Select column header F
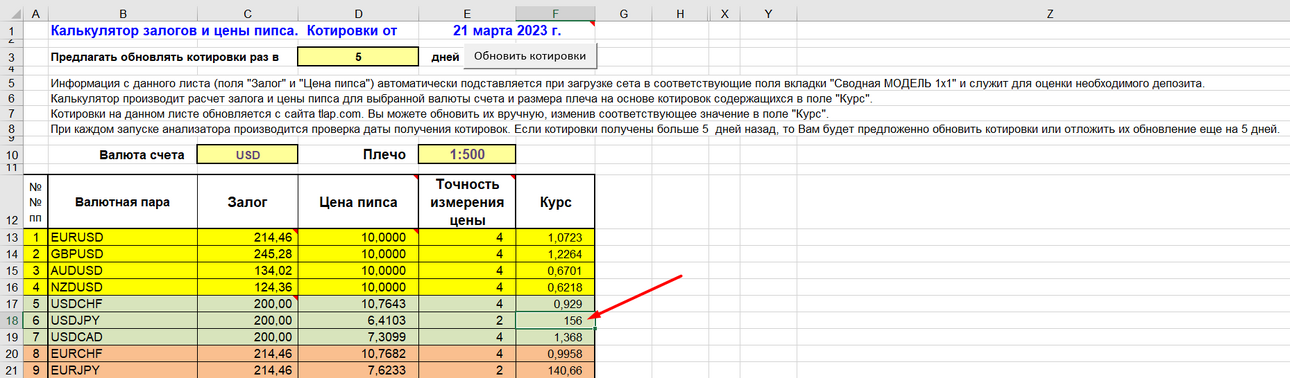The height and width of the screenshot is (378, 1290). click(x=555, y=13)
